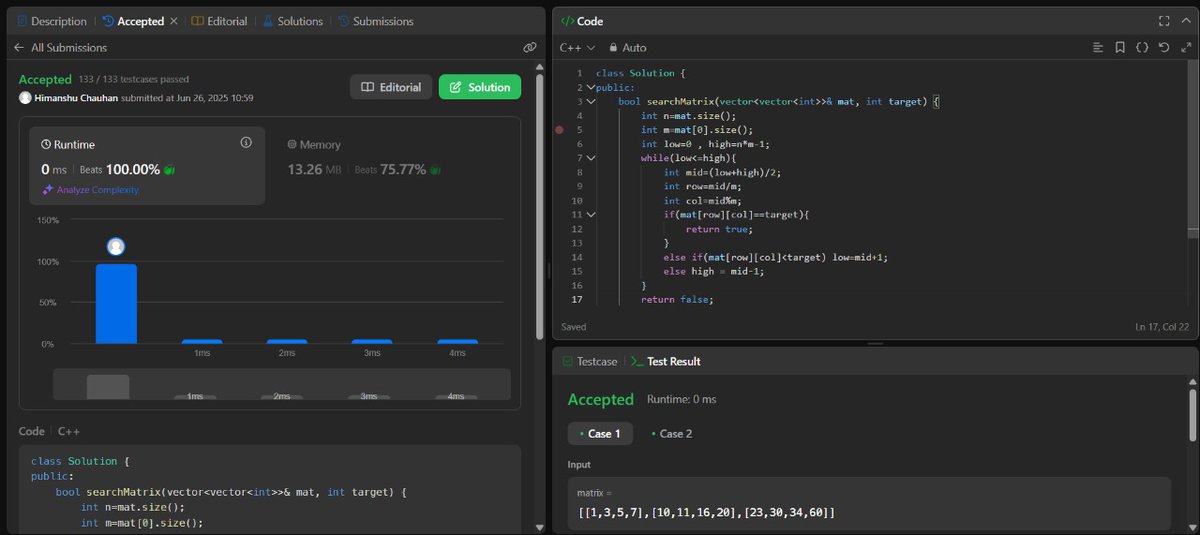Reset code with the undo arrow icon
1200x535 pixels.
pos(1164,47)
